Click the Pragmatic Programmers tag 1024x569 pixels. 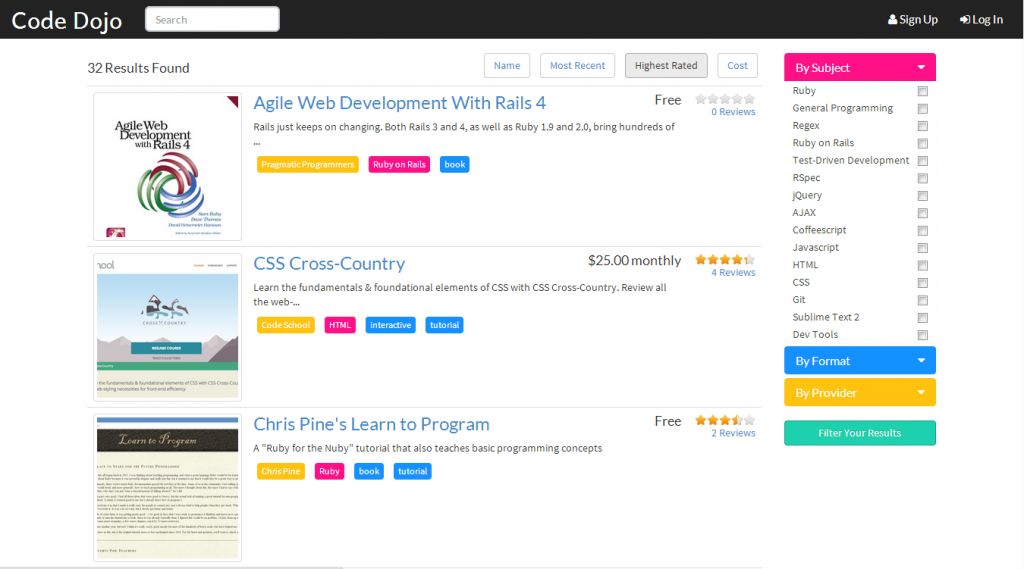click(308, 165)
